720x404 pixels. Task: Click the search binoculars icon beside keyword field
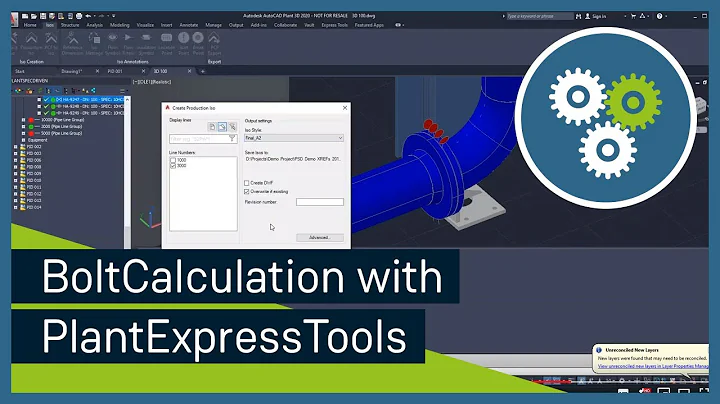pyautogui.click(x=579, y=16)
